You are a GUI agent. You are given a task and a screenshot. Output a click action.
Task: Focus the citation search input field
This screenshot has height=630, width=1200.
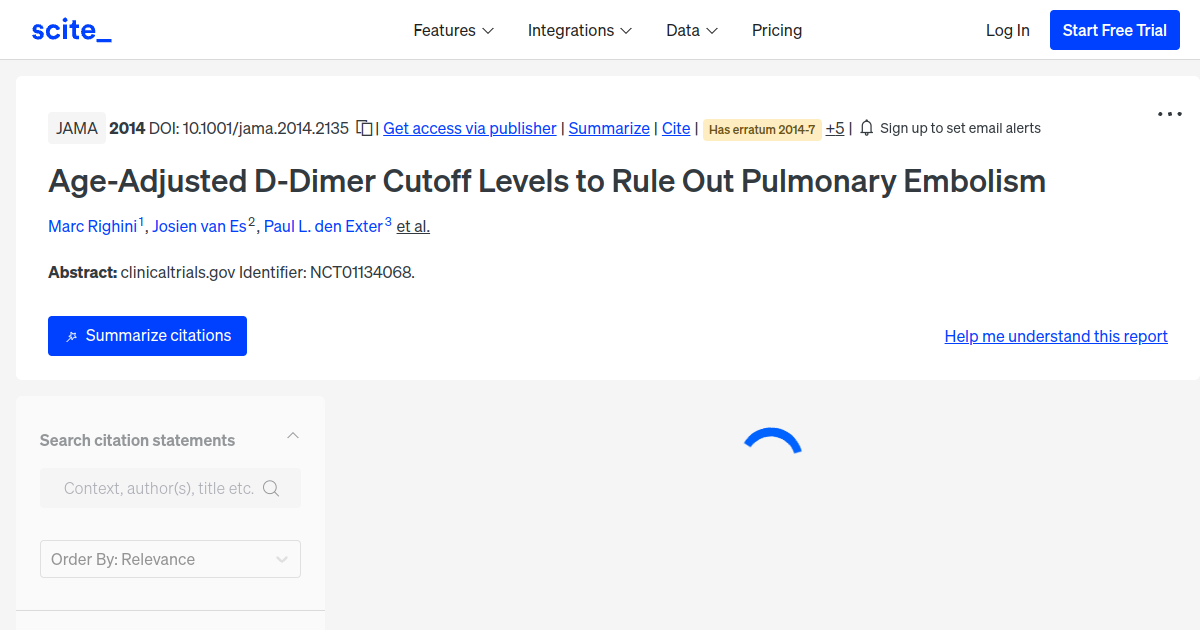[158, 488]
